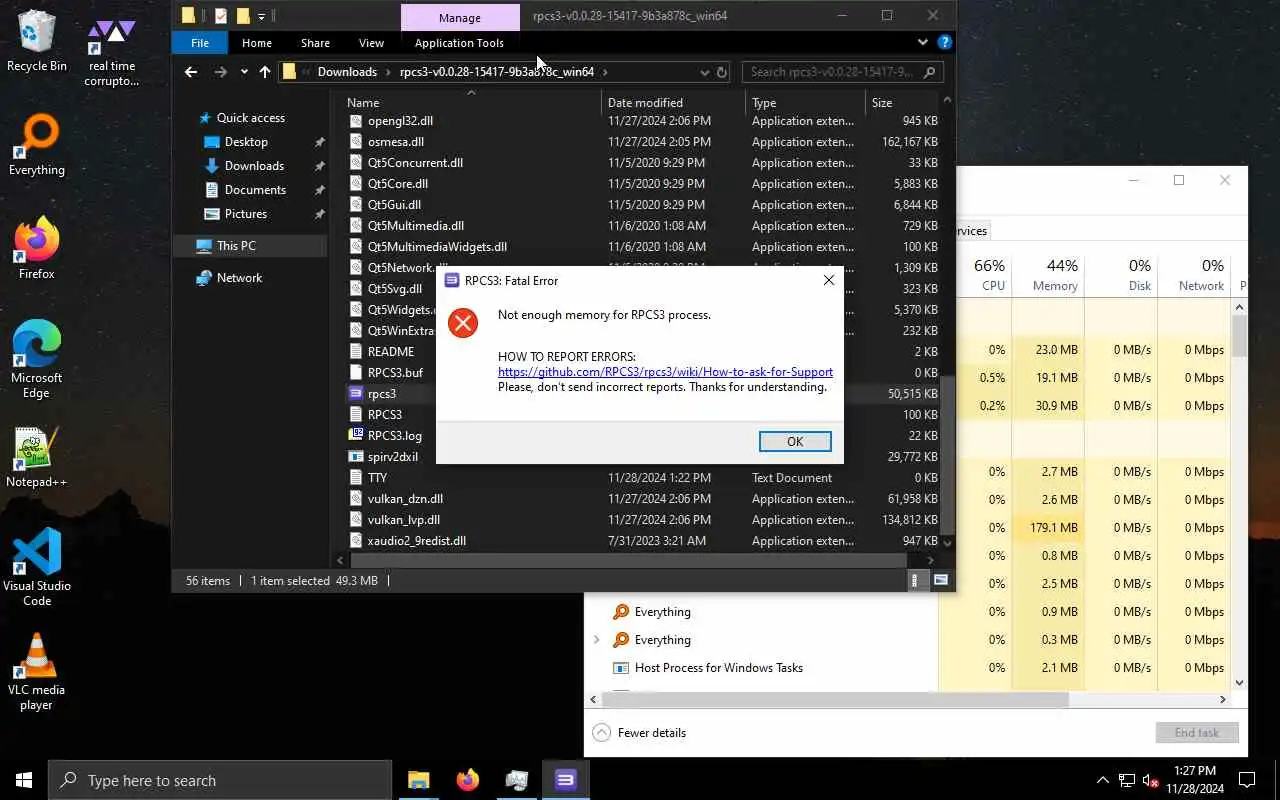Open the GitHub How-to-ask-for-Support link
Screen dimensions: 1280x800
[x=665, y=372]
